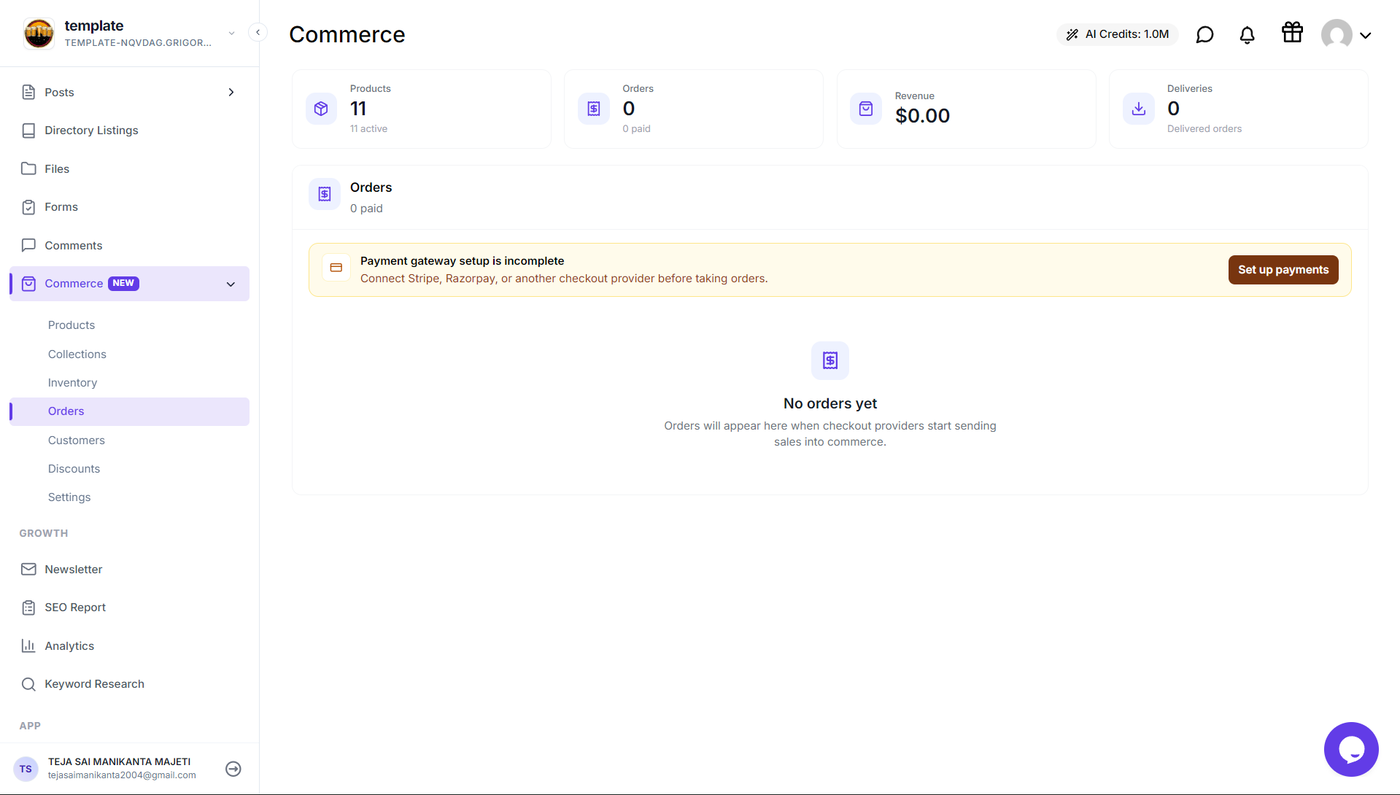Image resolution: width=1400 pixels, height=795 pixels.
Task: Click the Products cube icon card
Action: click(x=321, y=109)
